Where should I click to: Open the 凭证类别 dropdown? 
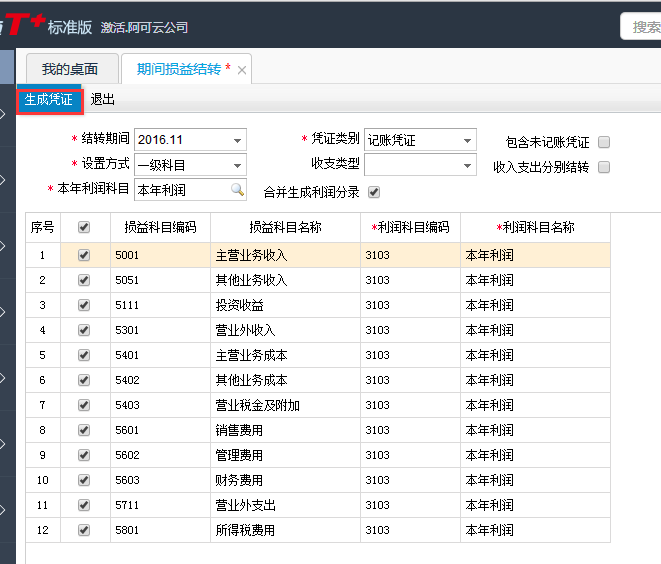[x=467, y=140]
